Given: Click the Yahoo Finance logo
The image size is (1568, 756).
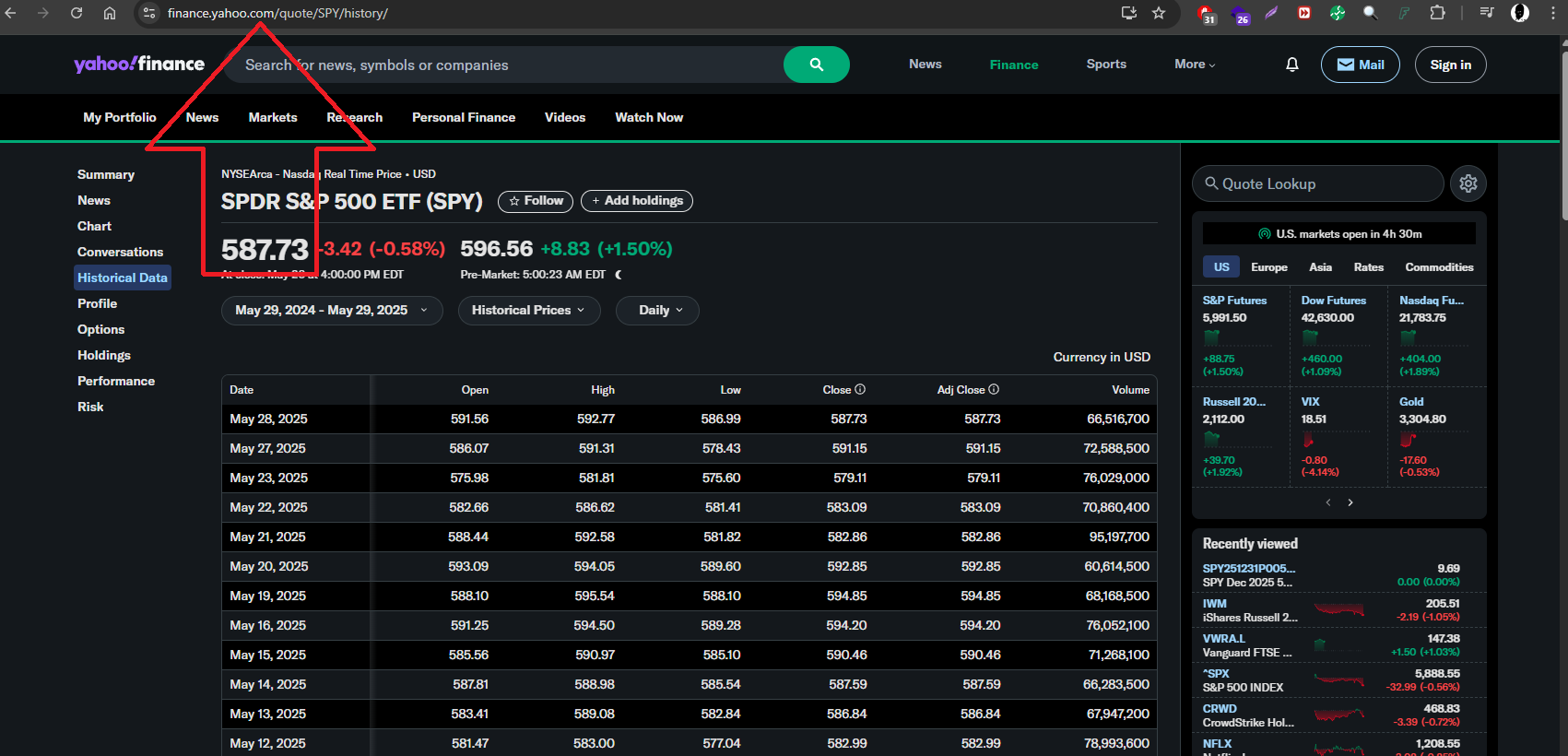Looking at the screenshot, I should (x=139, y=64).
